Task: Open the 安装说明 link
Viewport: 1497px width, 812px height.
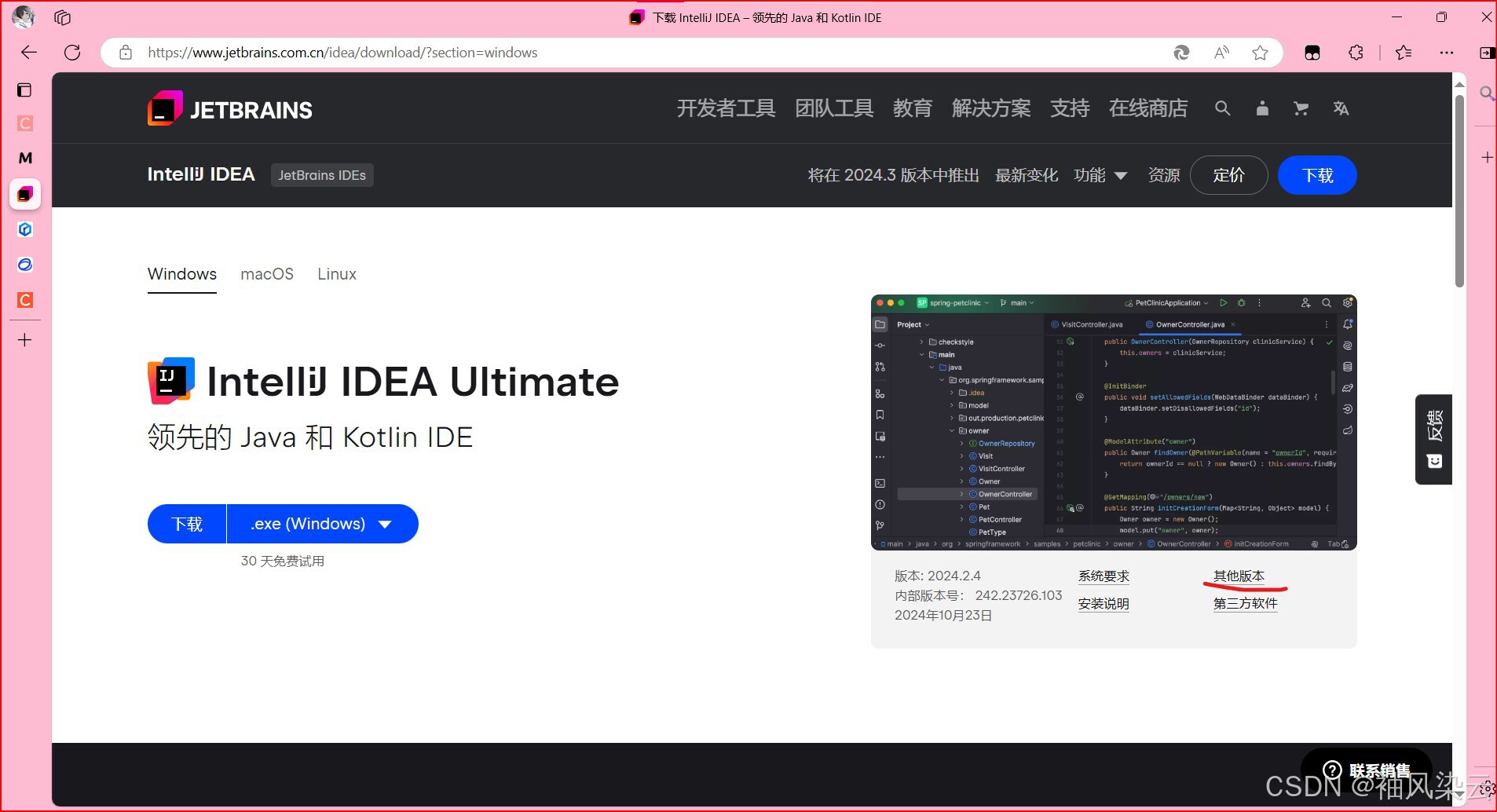Action: [1104, 604]
